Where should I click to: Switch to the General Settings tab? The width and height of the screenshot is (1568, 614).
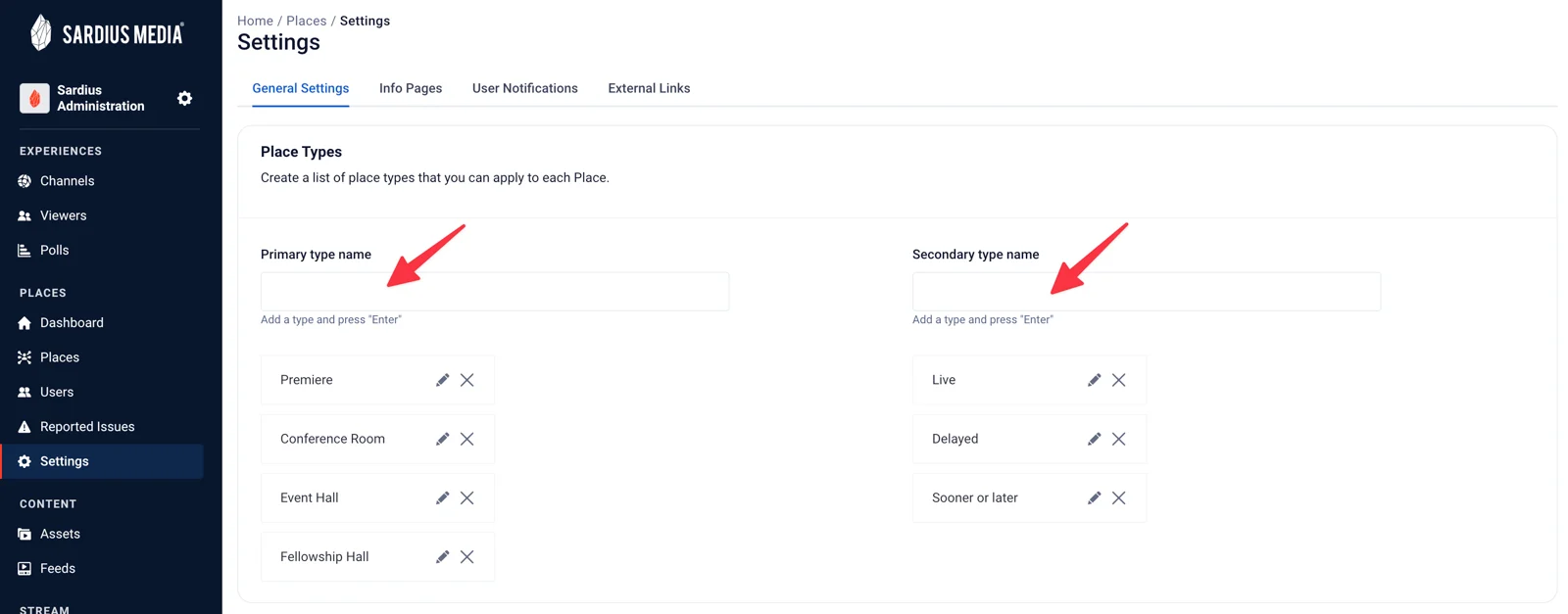click(x=301, y=88)
